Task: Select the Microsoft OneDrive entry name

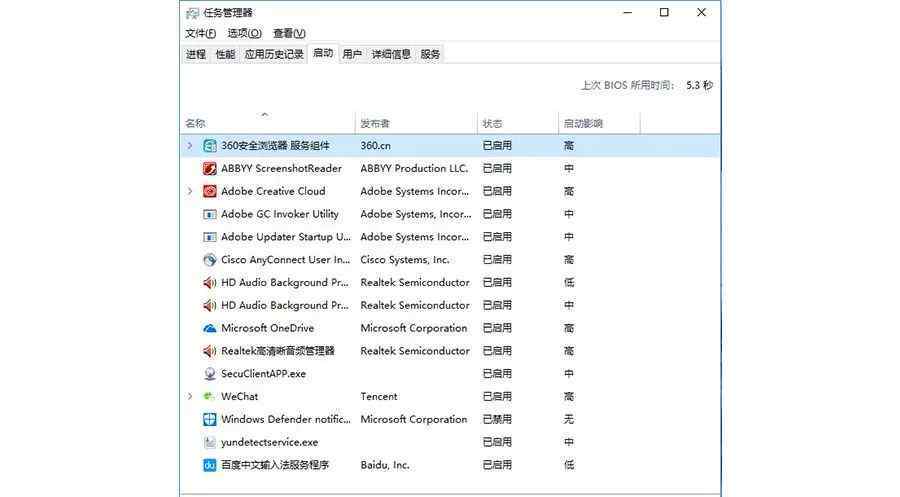Action: point(267,328)
